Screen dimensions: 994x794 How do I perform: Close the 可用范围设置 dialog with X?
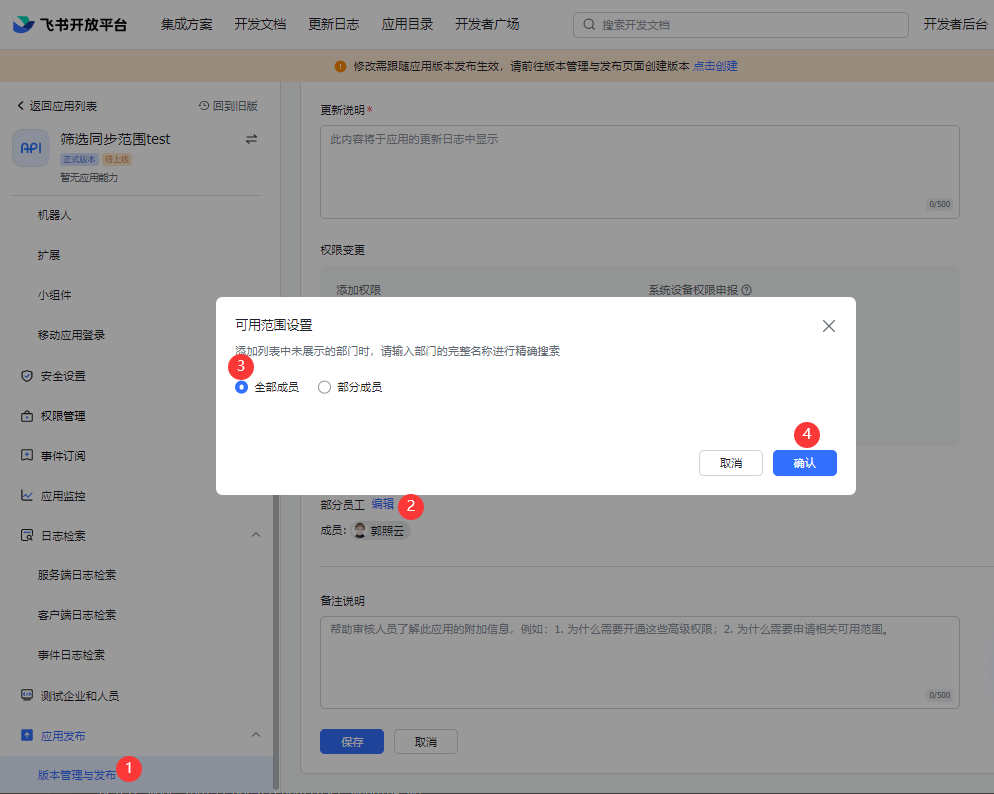click(828, 326)
